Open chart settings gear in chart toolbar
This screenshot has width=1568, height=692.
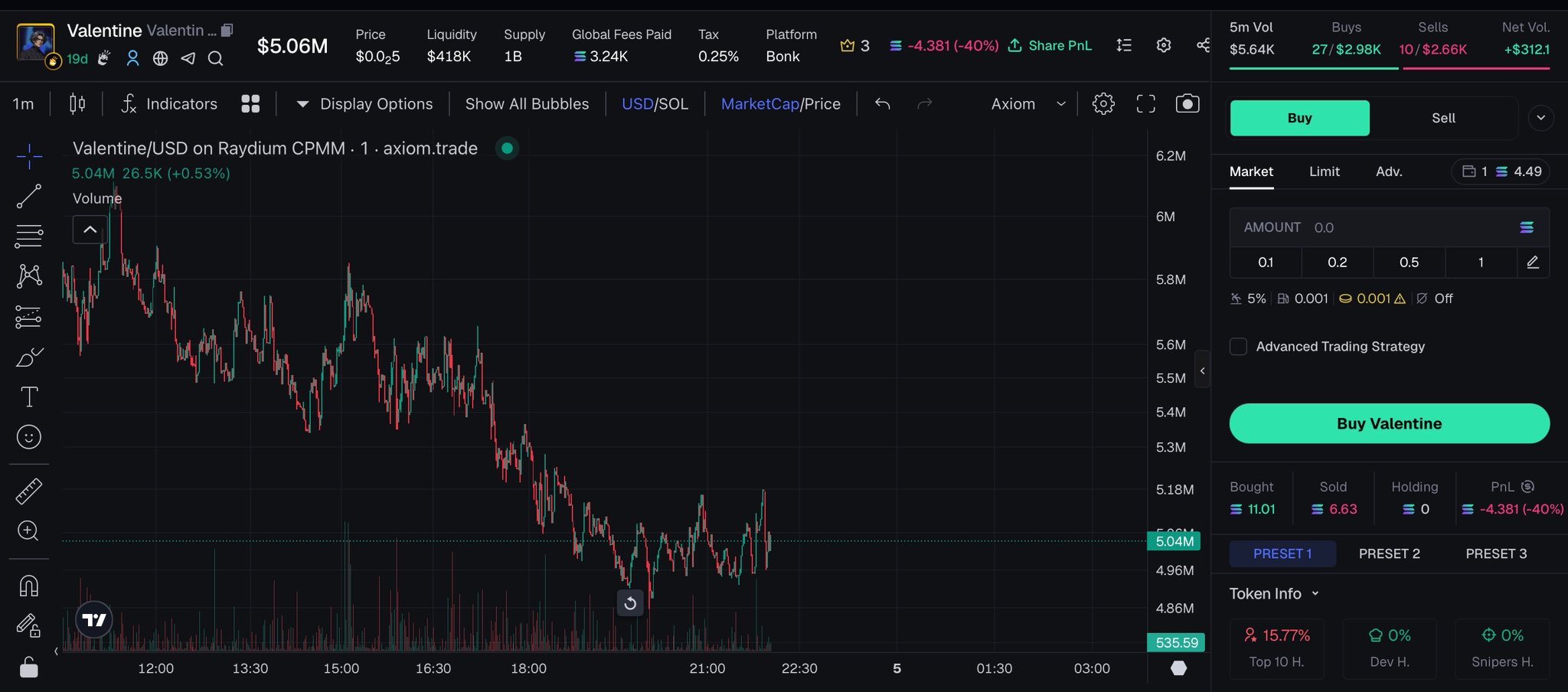1103,104
